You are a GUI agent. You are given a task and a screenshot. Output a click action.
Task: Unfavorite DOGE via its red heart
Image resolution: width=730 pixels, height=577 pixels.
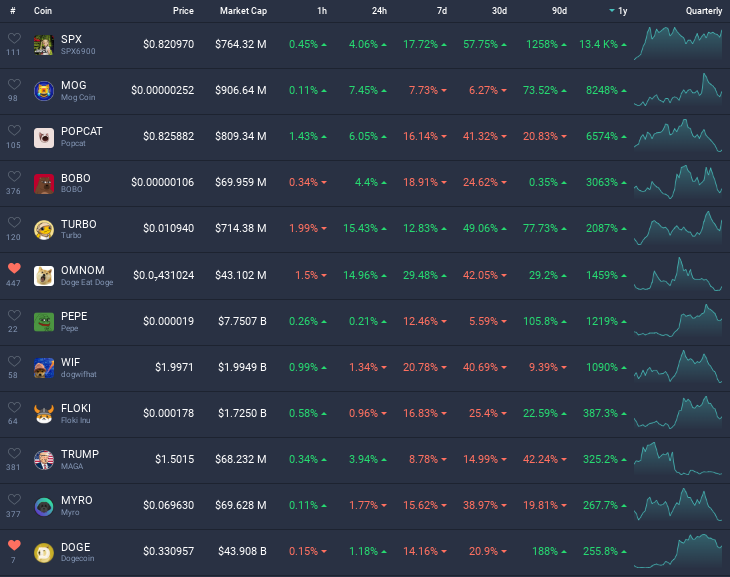pyautogui.click(x=14, y=545)
